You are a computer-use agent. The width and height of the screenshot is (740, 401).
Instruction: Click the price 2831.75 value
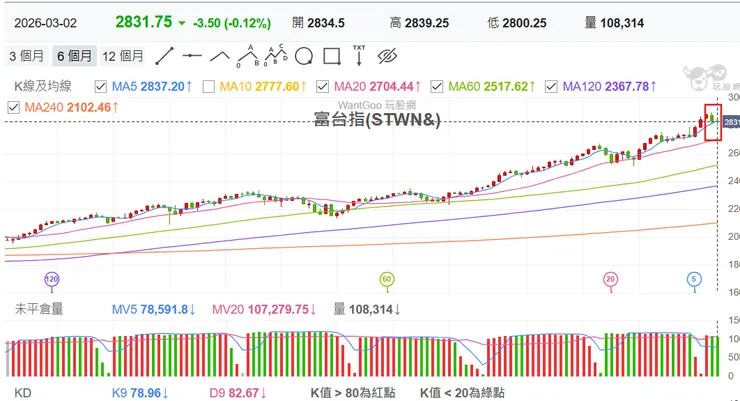click(144, 22)
